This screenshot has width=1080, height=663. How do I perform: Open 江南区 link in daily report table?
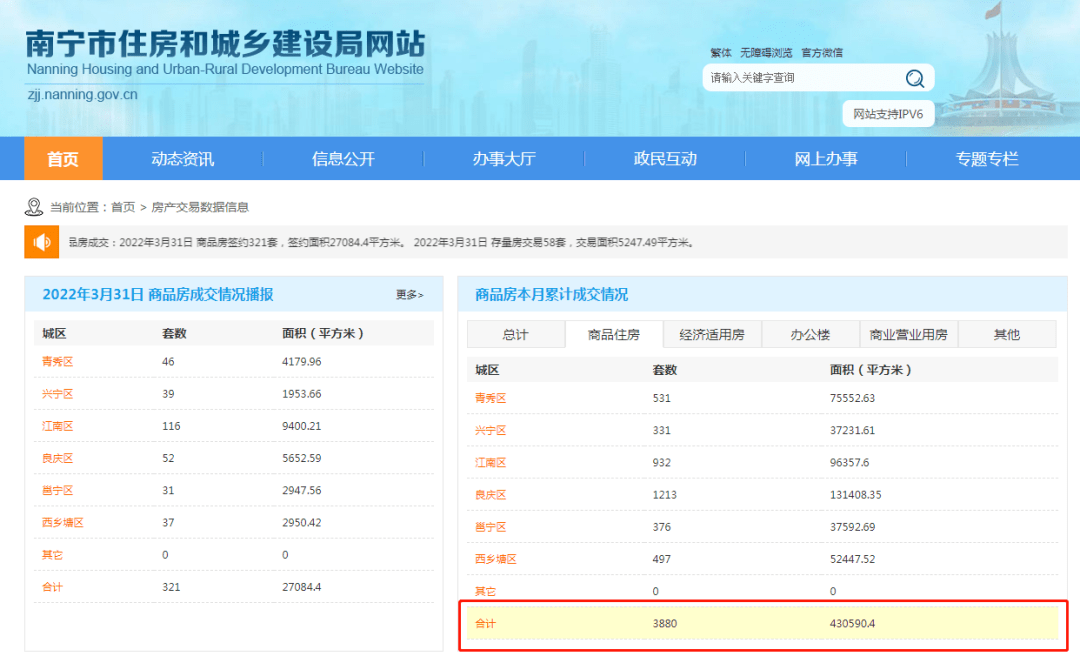tap(58, 426)
